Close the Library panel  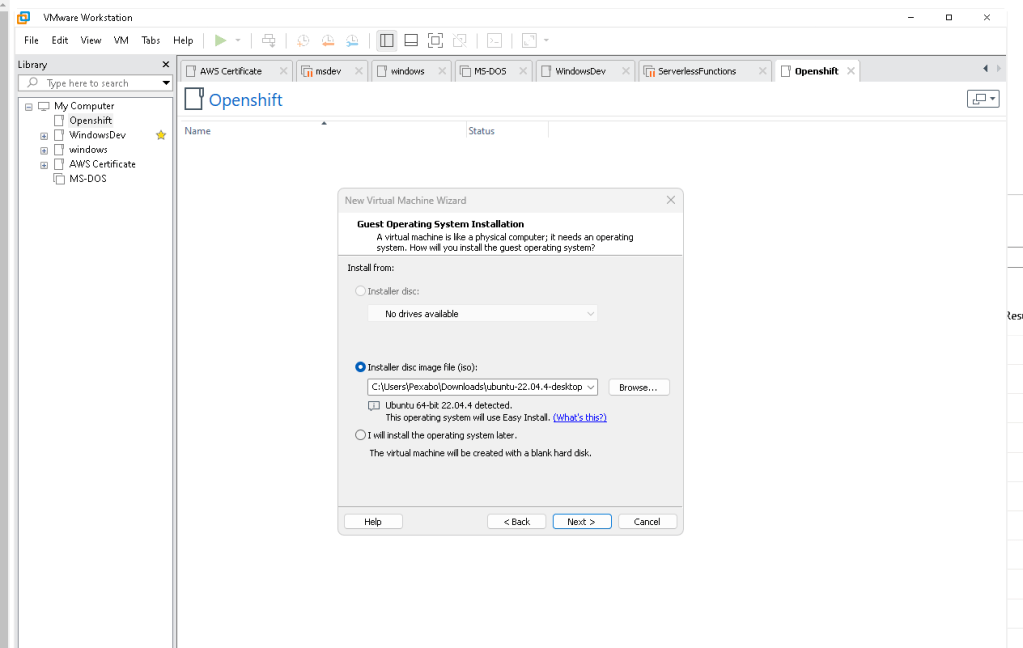point(166,64)
